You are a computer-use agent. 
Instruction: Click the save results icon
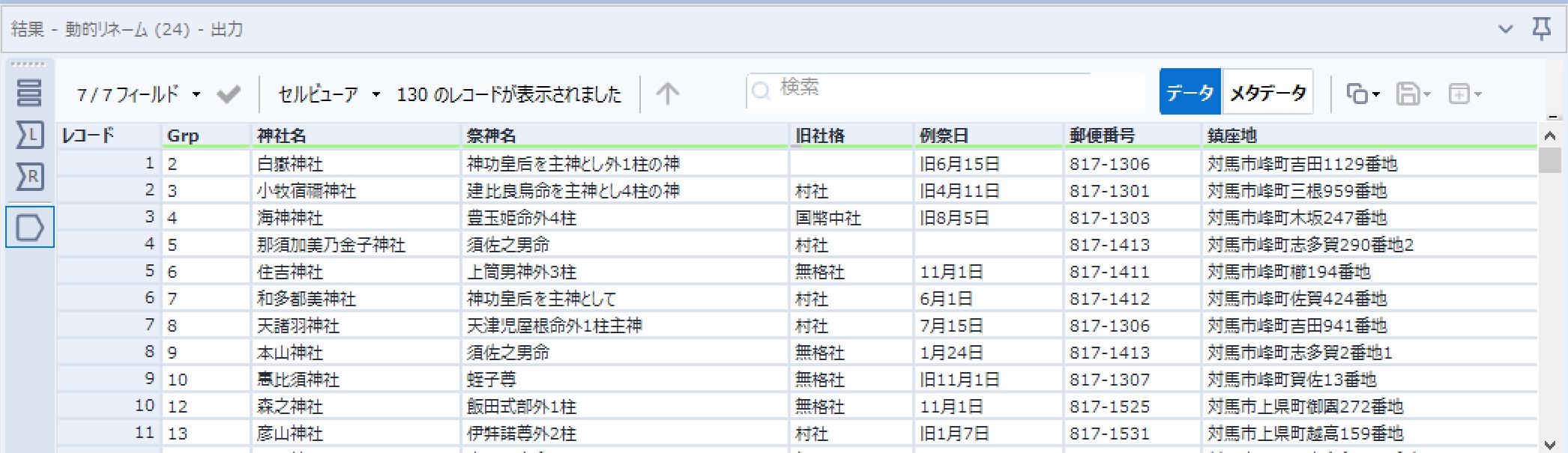pyautogui.click(x=1408, y=94)
